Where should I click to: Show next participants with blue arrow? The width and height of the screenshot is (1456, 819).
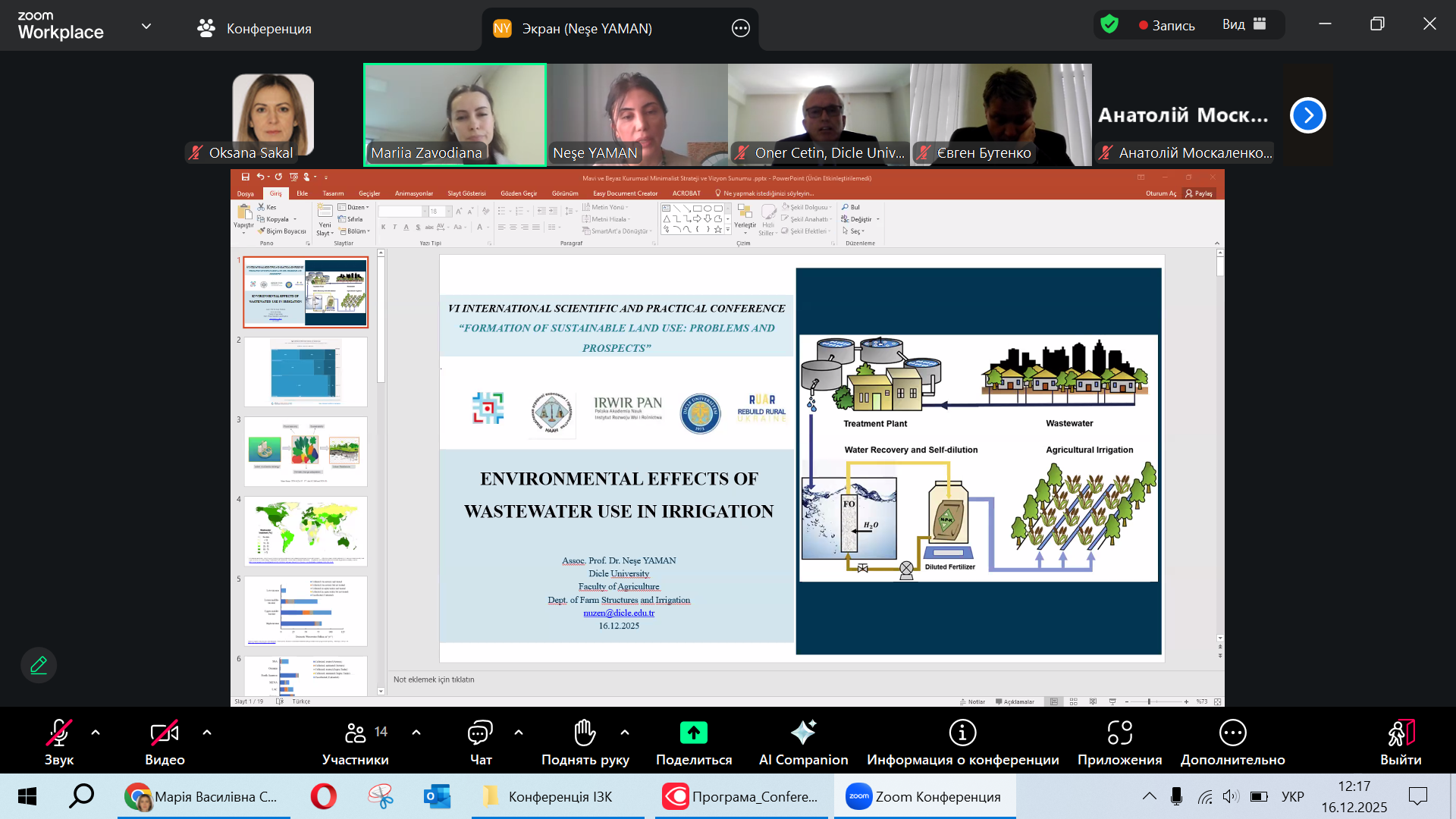click(x=1307, y=115)
